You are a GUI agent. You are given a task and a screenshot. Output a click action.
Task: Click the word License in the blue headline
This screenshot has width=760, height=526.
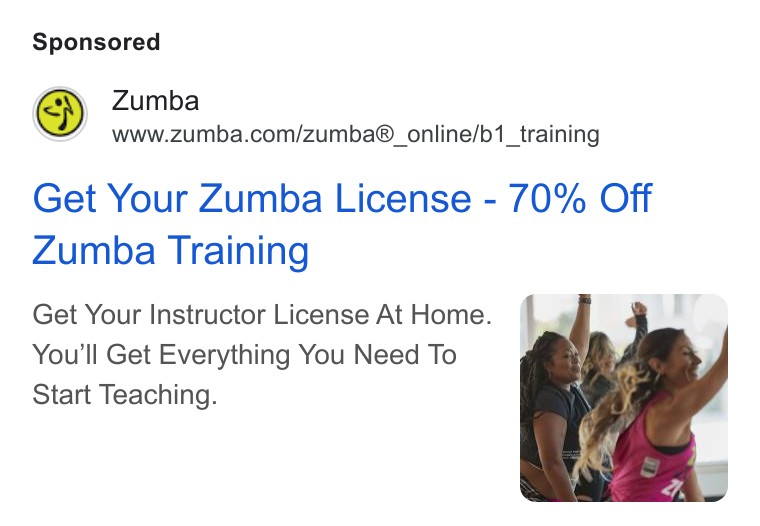pyautogui.click(x=403, y=198)
